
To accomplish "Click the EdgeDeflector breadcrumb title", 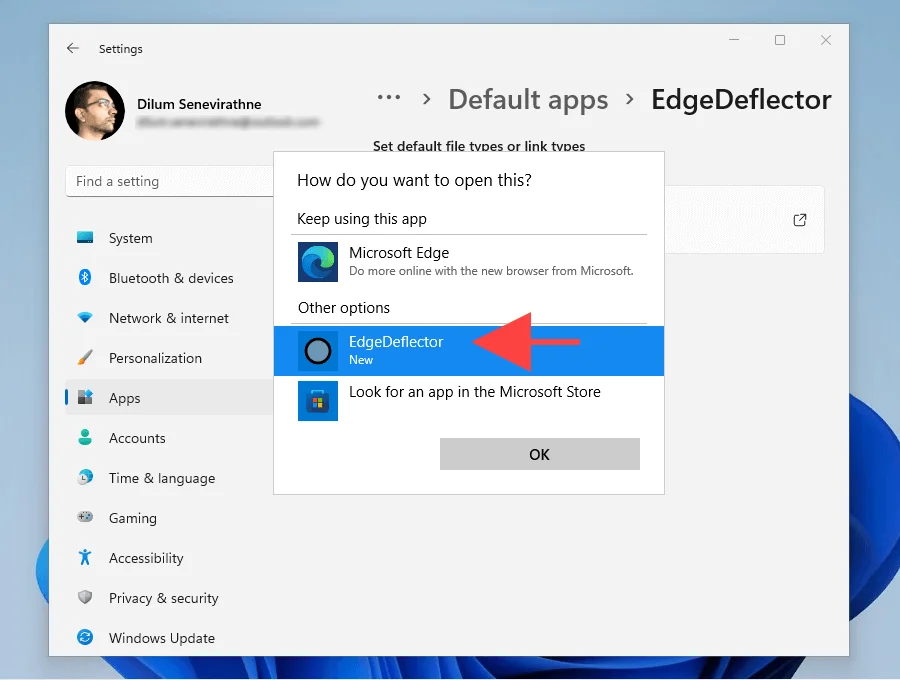I will pos(741,100).
